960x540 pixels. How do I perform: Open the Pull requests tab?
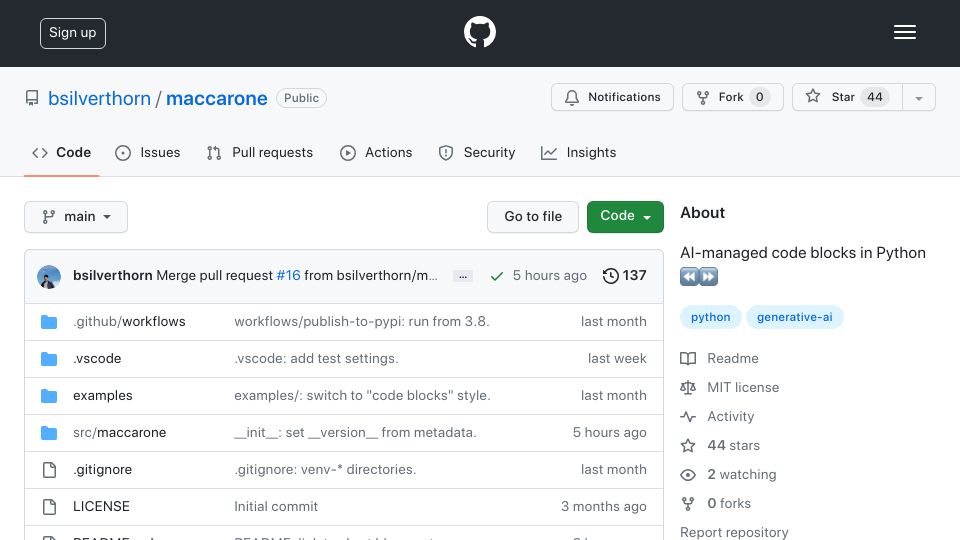[260, 152]
